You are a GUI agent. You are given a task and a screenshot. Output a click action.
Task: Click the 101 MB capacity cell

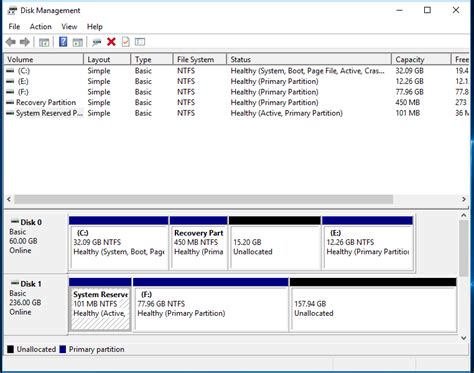click(x=408, y=113)
